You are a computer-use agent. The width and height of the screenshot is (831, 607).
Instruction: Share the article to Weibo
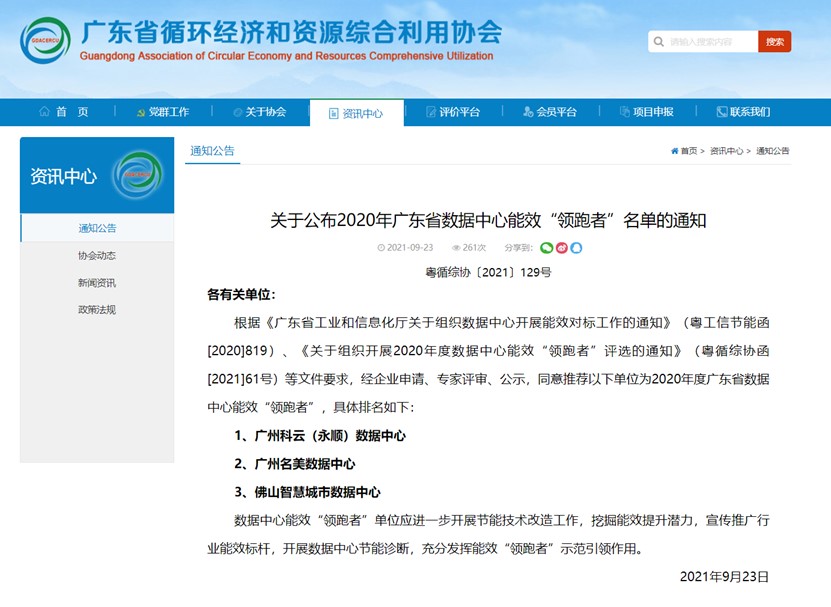point(561,247)
